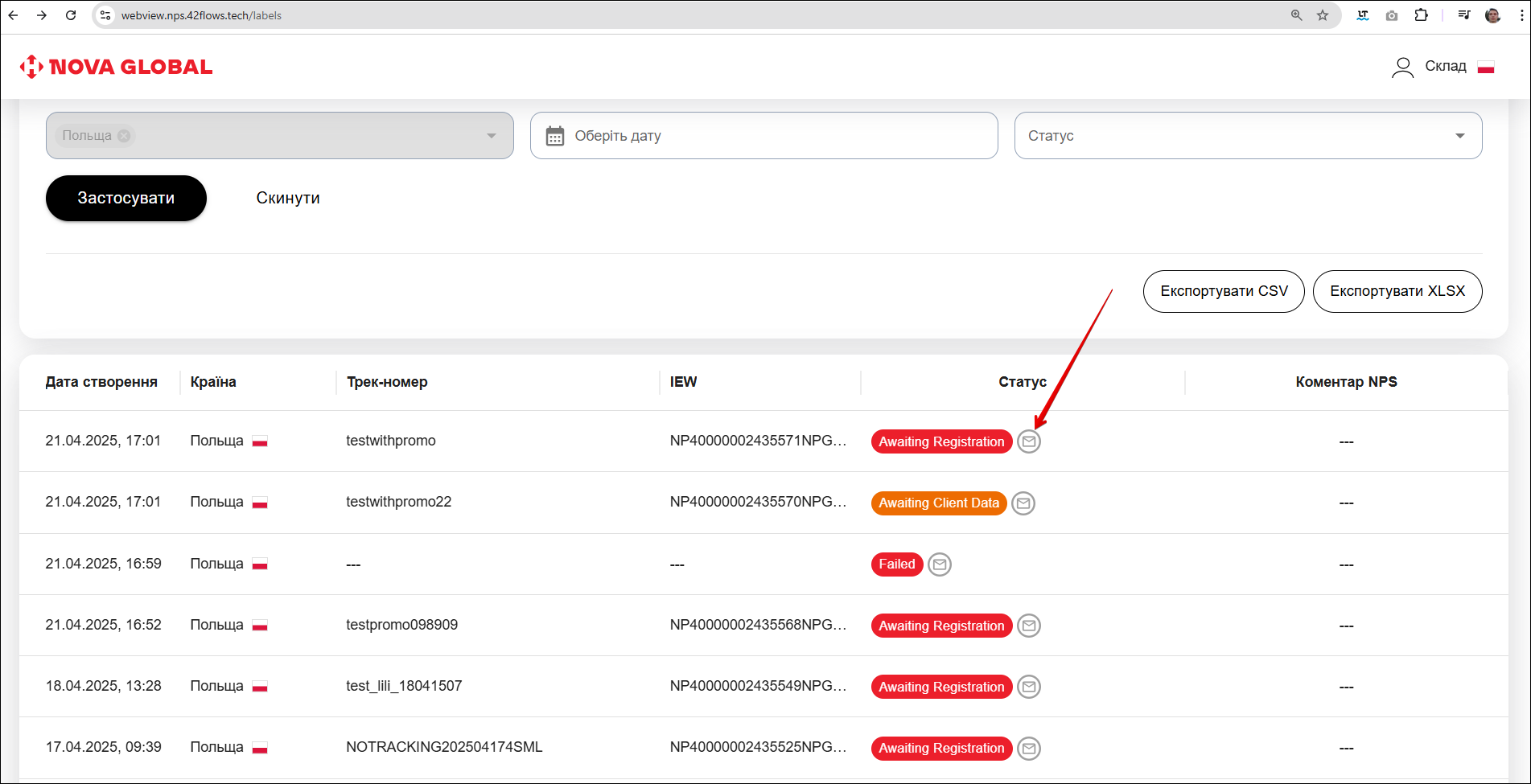Click envelope icon next to testwithpromo status
The image size is (1531, 784).
(1028, 441)
